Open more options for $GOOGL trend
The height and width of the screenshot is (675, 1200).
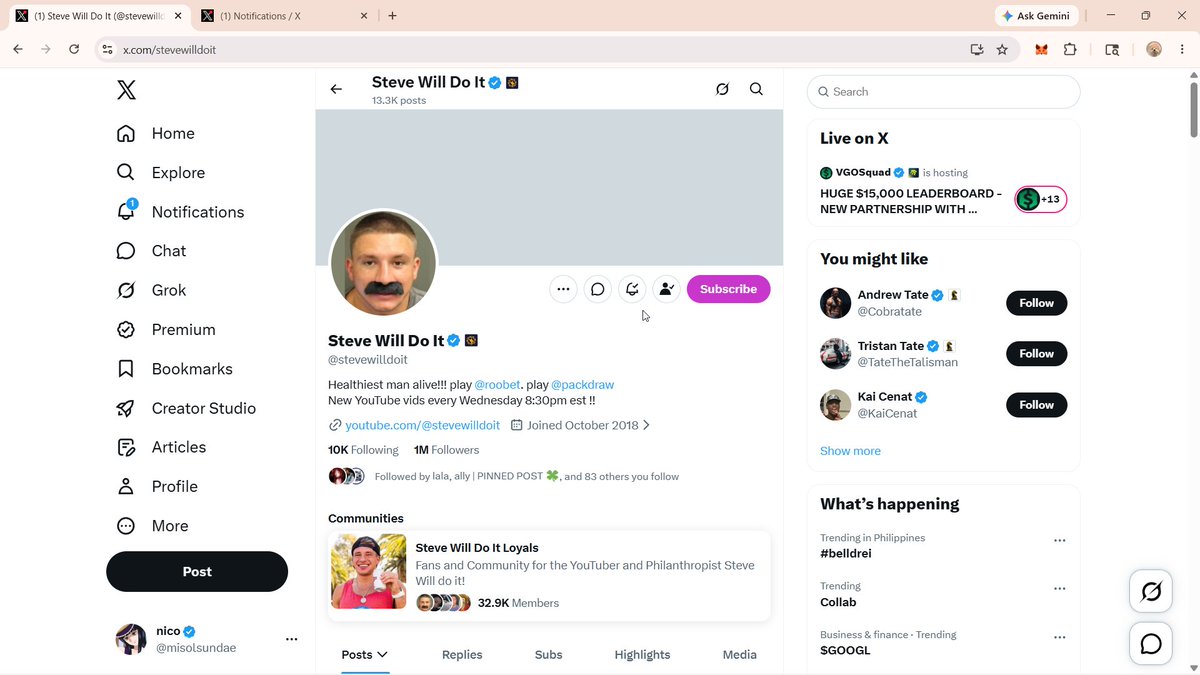click(x=1059, y=637)
